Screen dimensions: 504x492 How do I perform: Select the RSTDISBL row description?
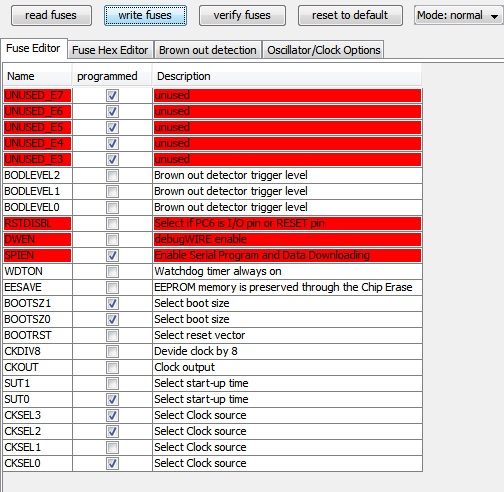click(287, 223)
